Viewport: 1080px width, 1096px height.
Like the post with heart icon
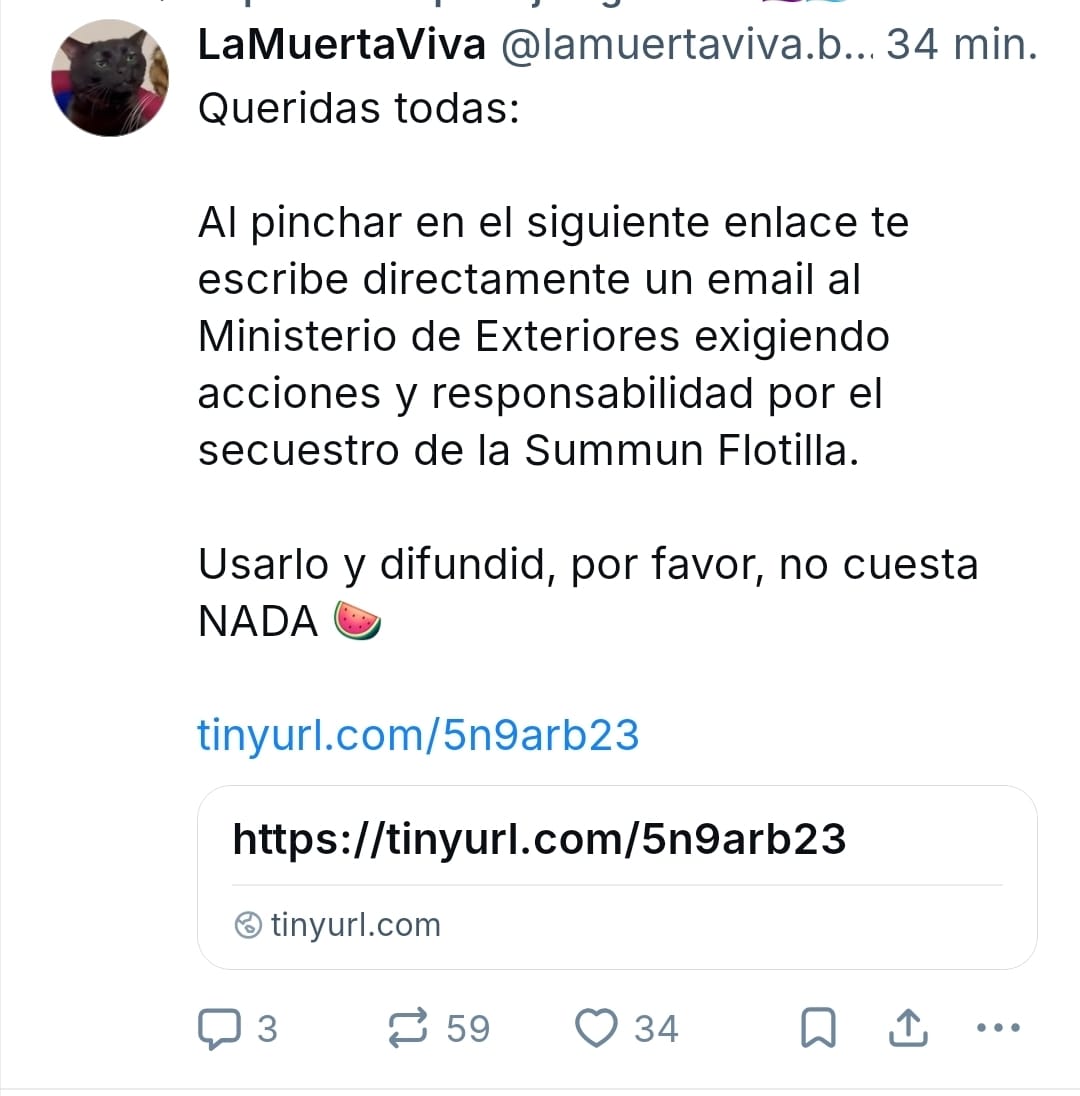[596, 1028]
